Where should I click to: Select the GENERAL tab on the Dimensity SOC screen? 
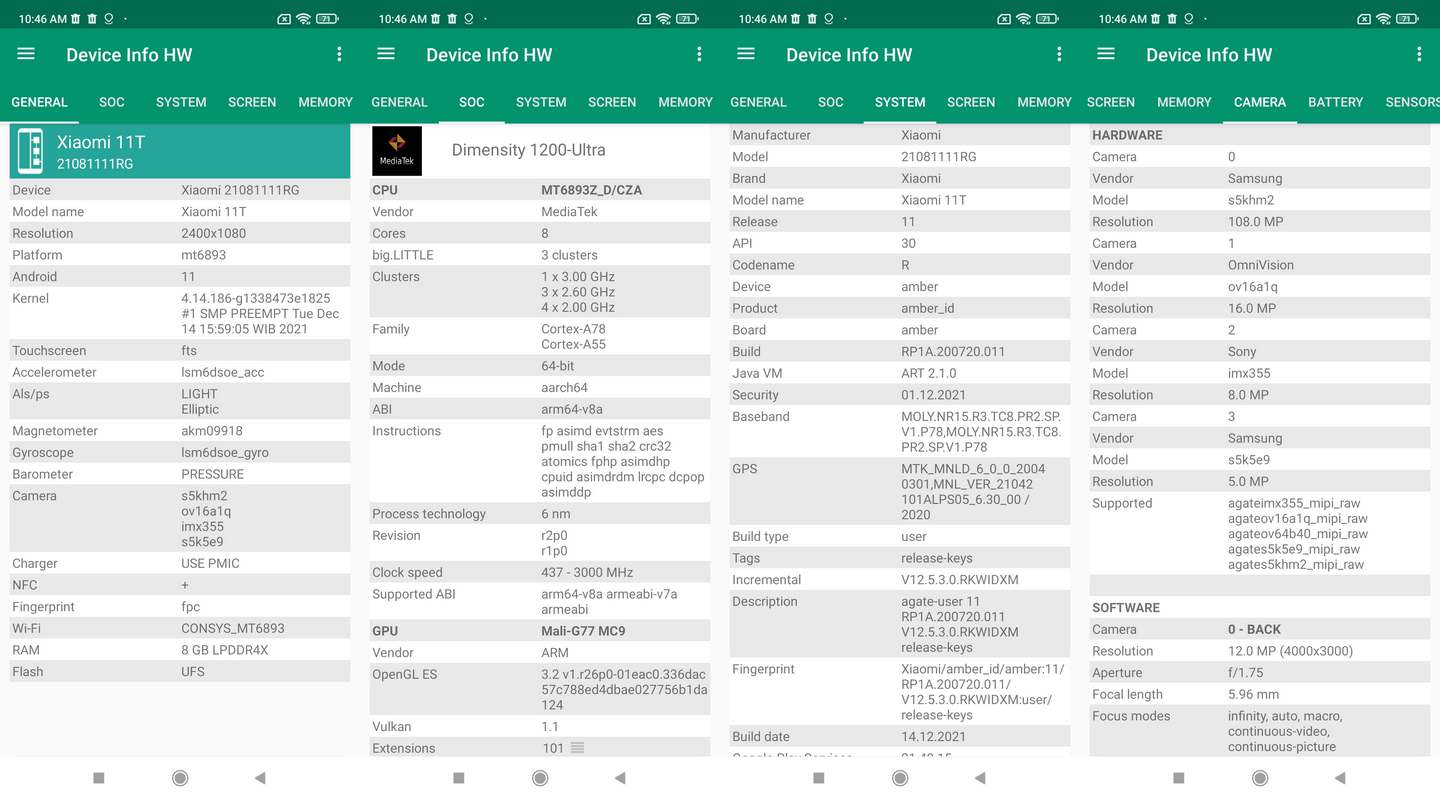(x=399, y=102)
